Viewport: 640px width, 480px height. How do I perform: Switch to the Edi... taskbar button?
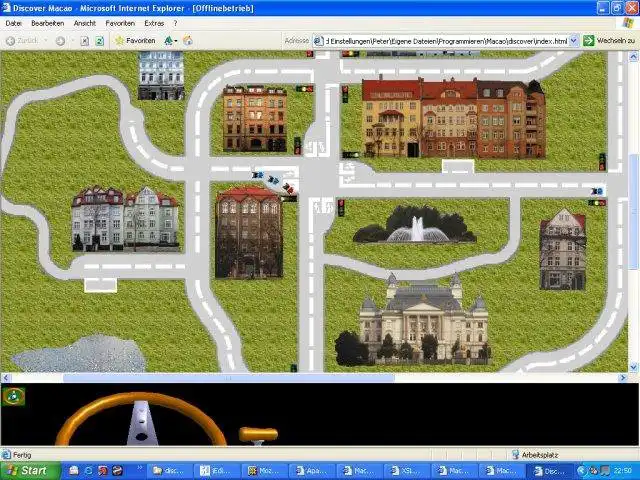coord(216,471)
